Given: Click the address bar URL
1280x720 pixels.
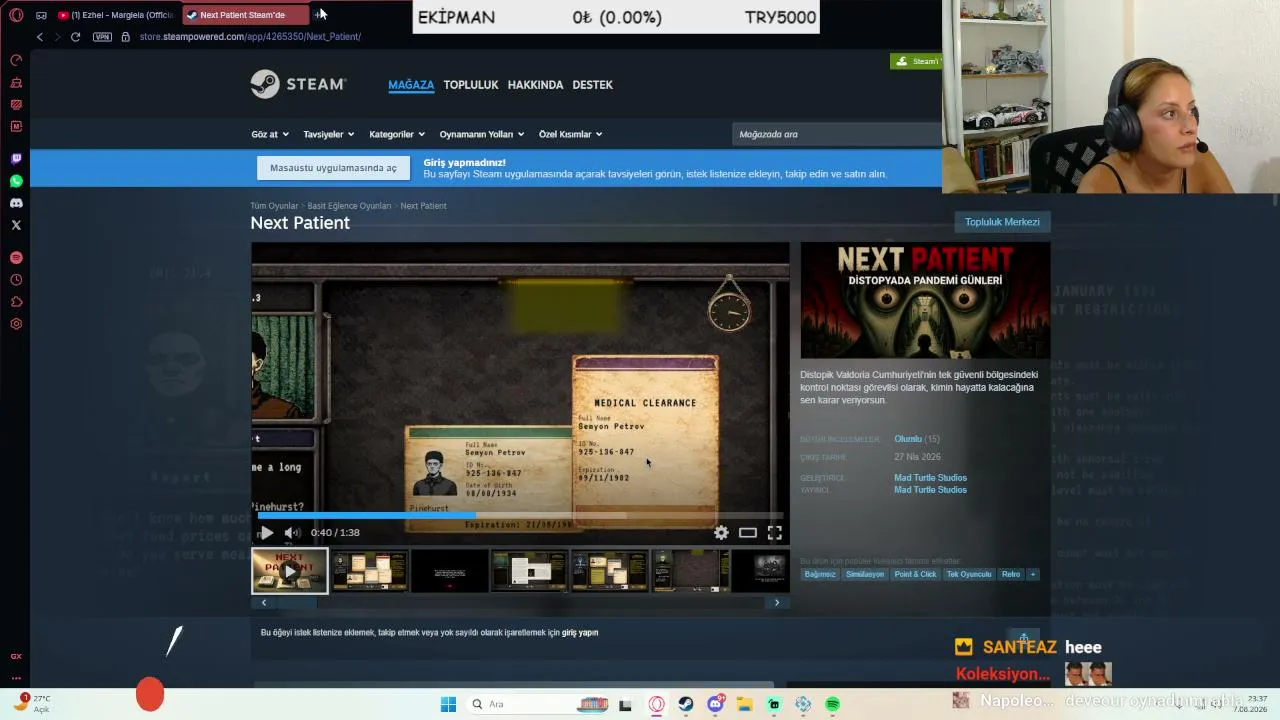Looking at the screenshot, I should pos(250,37).
